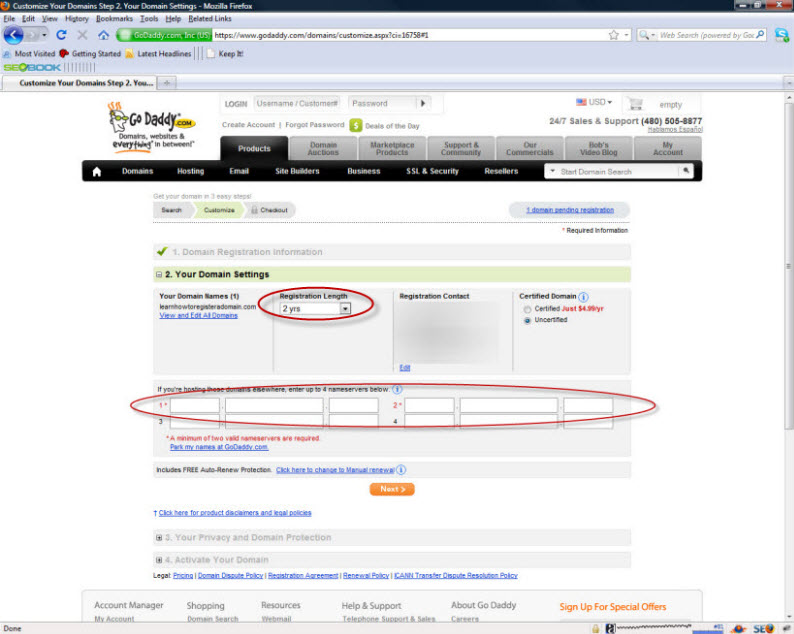Show info for Certified Domain
The image size is (794, 634).
pyautogui.click(x=583, y=297)
